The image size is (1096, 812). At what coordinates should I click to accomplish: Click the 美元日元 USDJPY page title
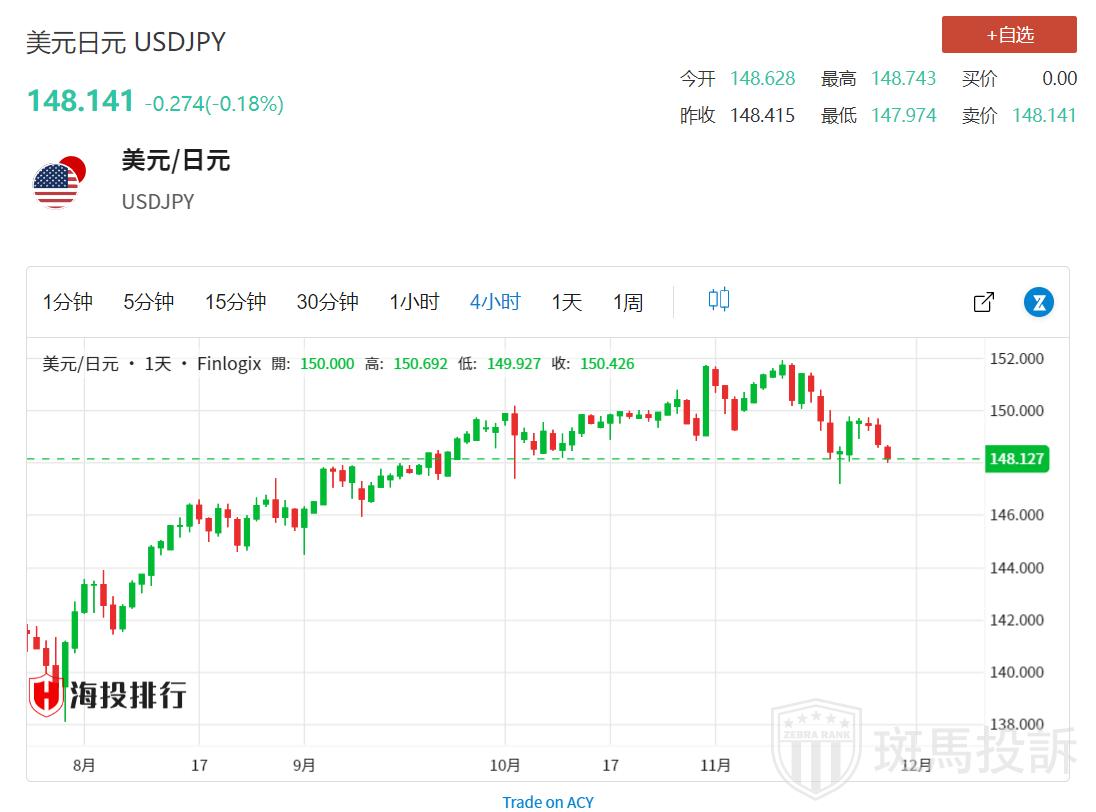[x=126, y=42]
